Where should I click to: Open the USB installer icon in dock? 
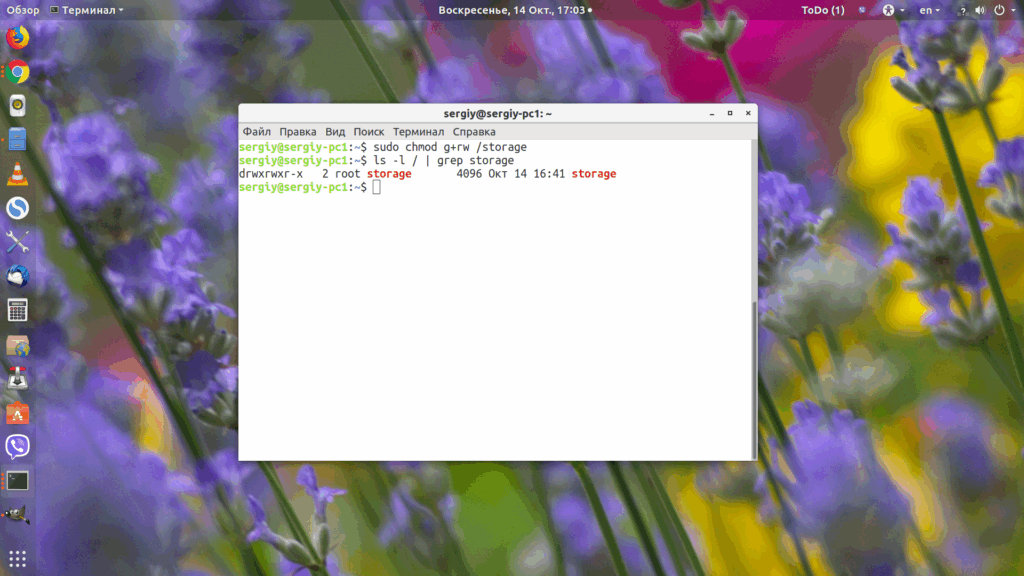point(18,379)
